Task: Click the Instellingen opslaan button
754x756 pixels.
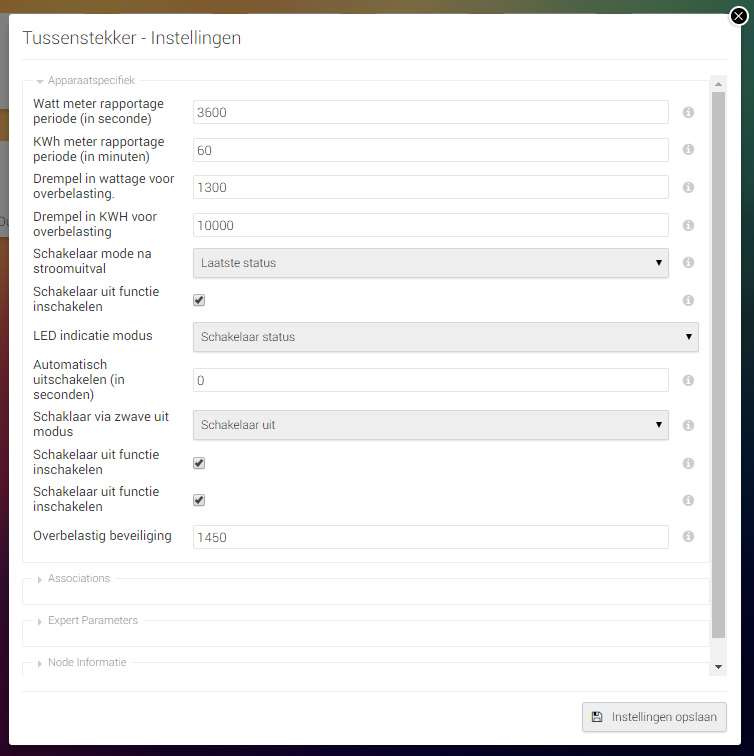Action: coord(654,717)
